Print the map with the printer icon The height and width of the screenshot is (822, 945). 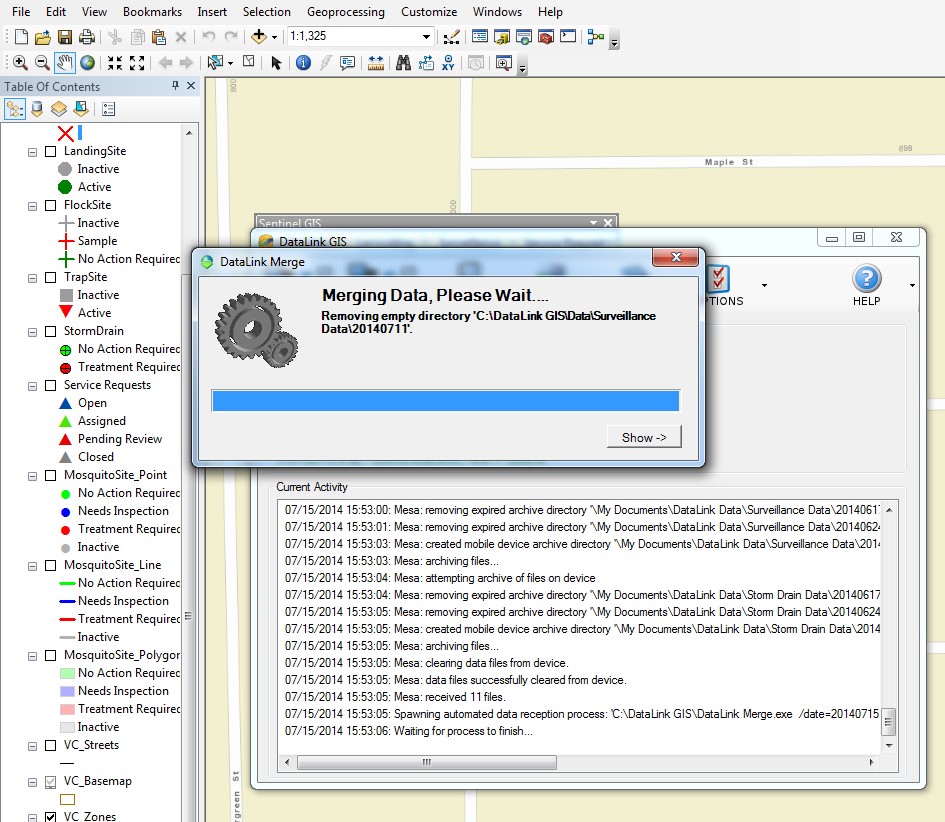tap(87, 37)
